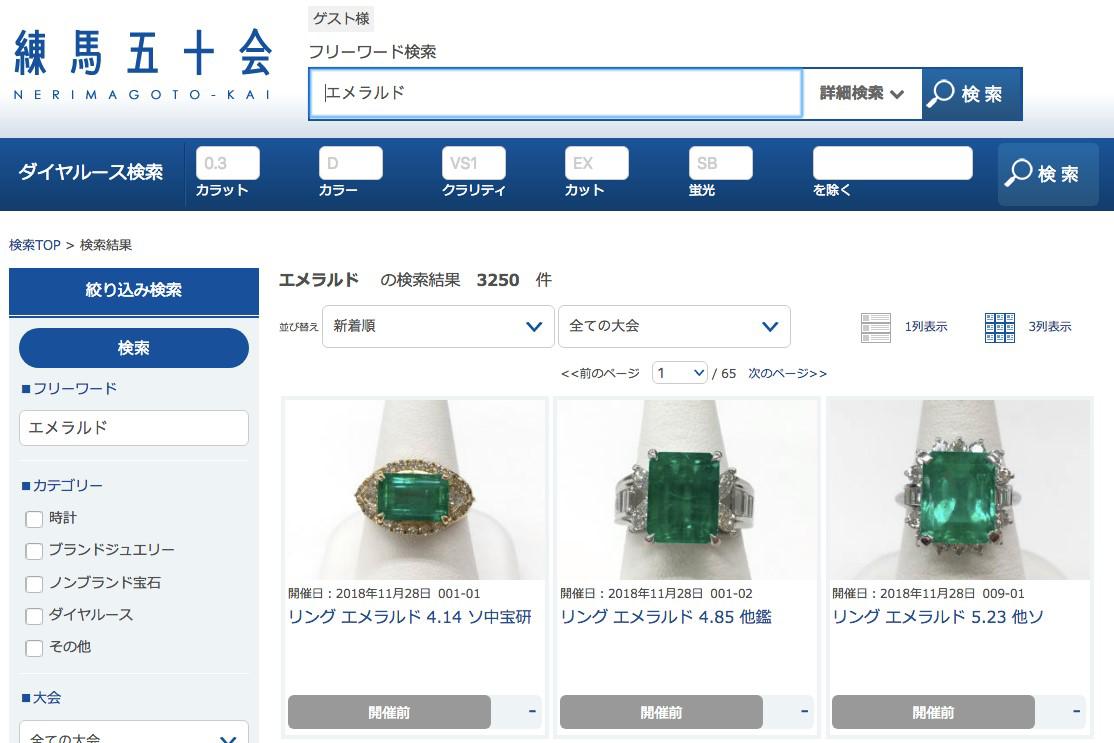This screenshot has height=743, width=1114.
Task: Switch to 3列表示 grid view icon
Action: tap(1000, 327)
